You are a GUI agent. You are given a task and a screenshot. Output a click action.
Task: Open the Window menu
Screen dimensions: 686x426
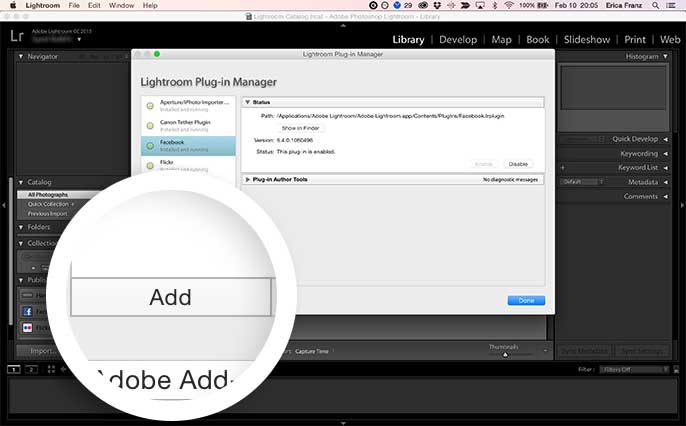pos(121,5)
